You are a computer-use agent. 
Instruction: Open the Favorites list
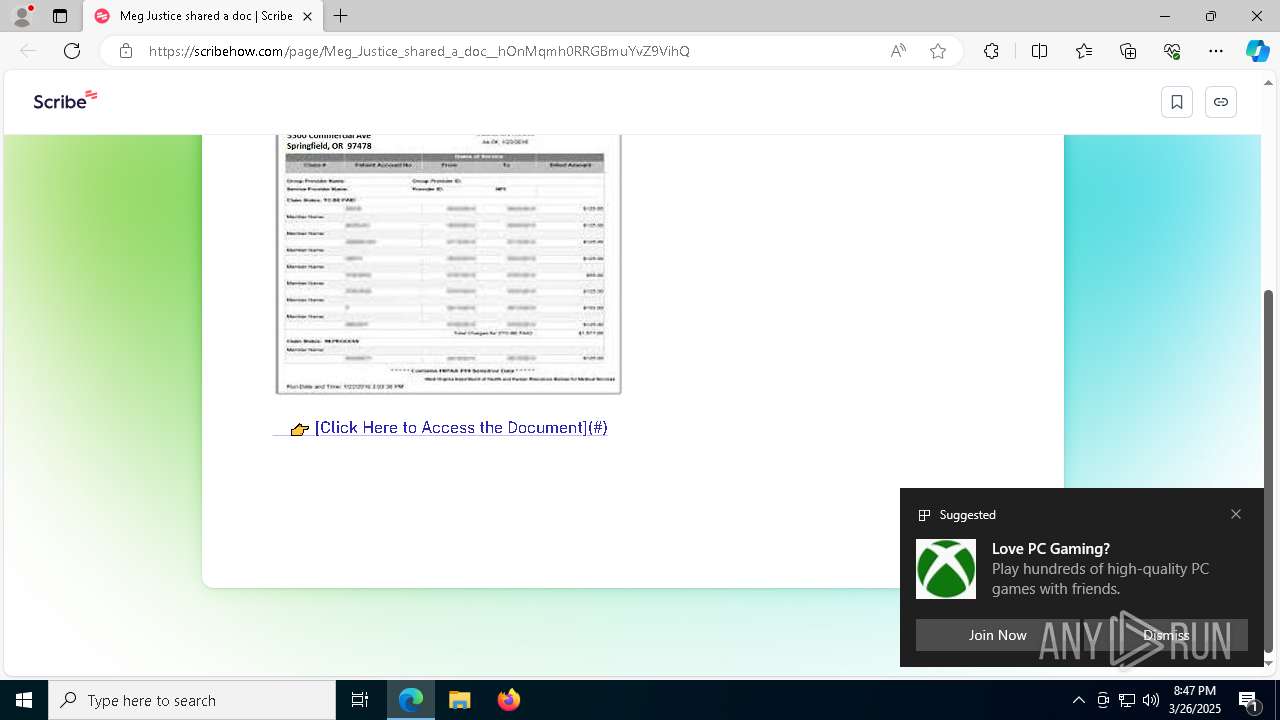coord(1084,51)
